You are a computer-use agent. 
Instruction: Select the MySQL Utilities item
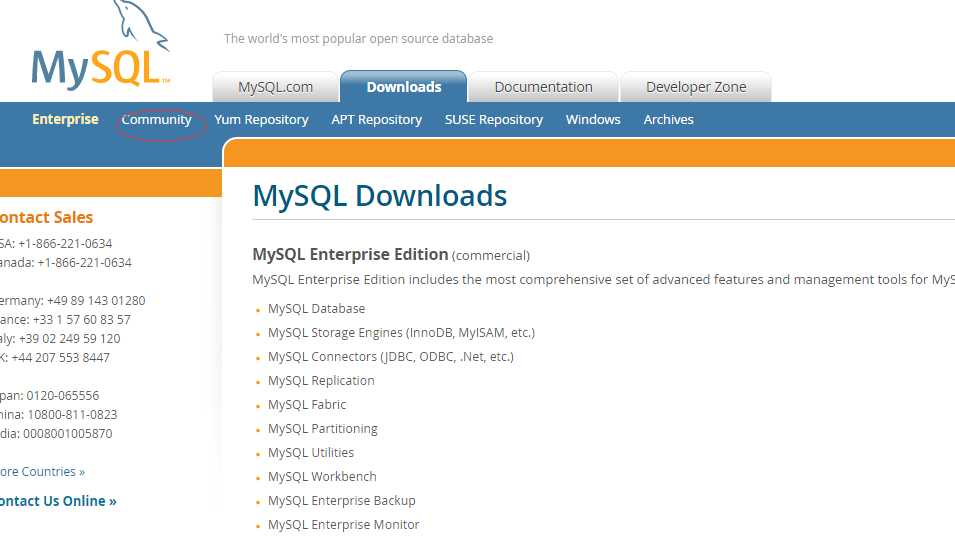click(311, 453)
